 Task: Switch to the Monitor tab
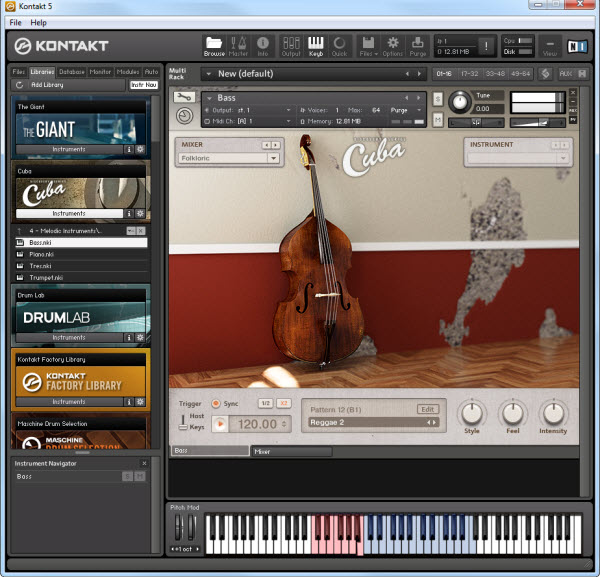click(100, 72)
